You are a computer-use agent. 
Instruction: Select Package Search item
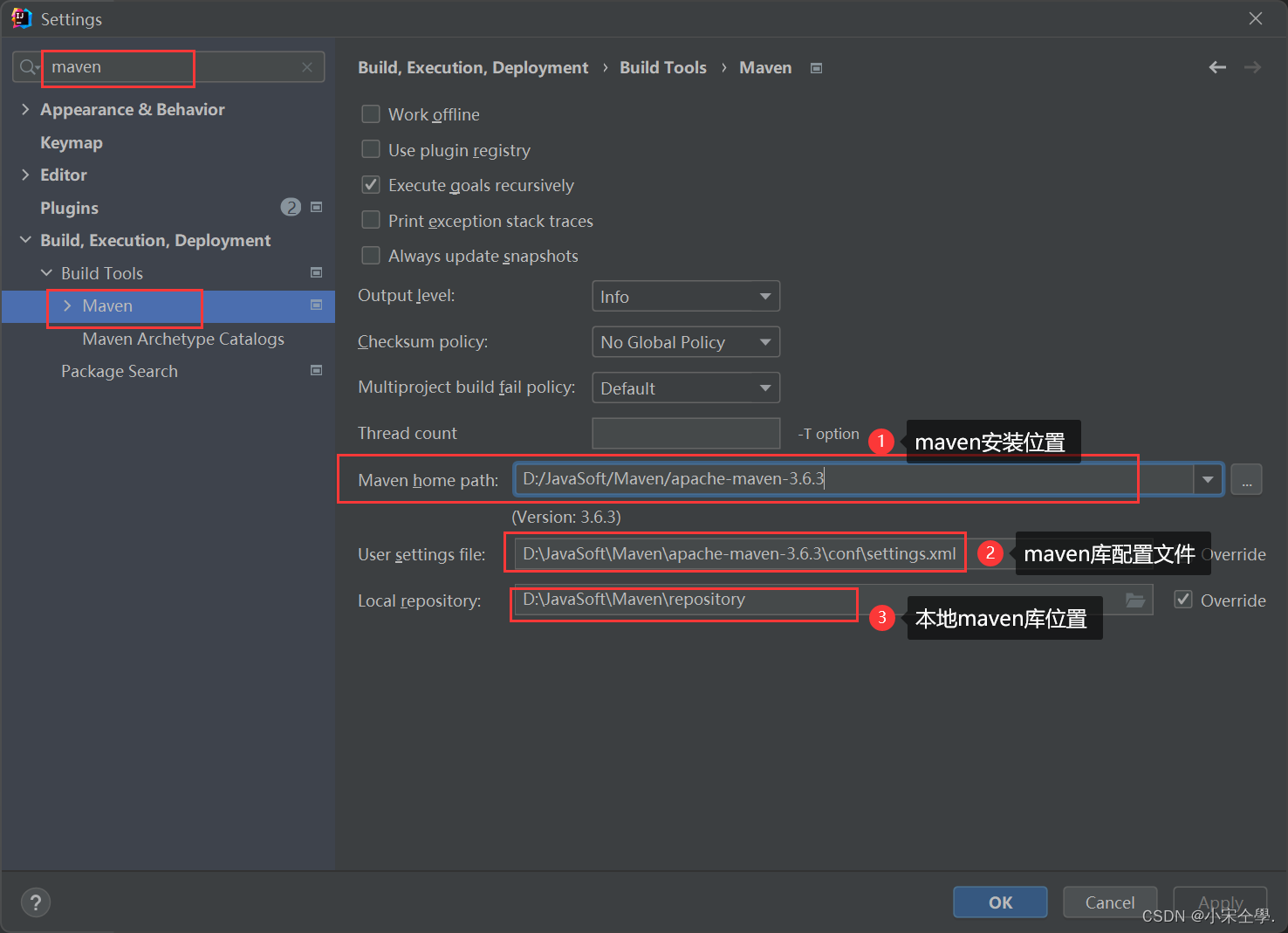(120, 371)
